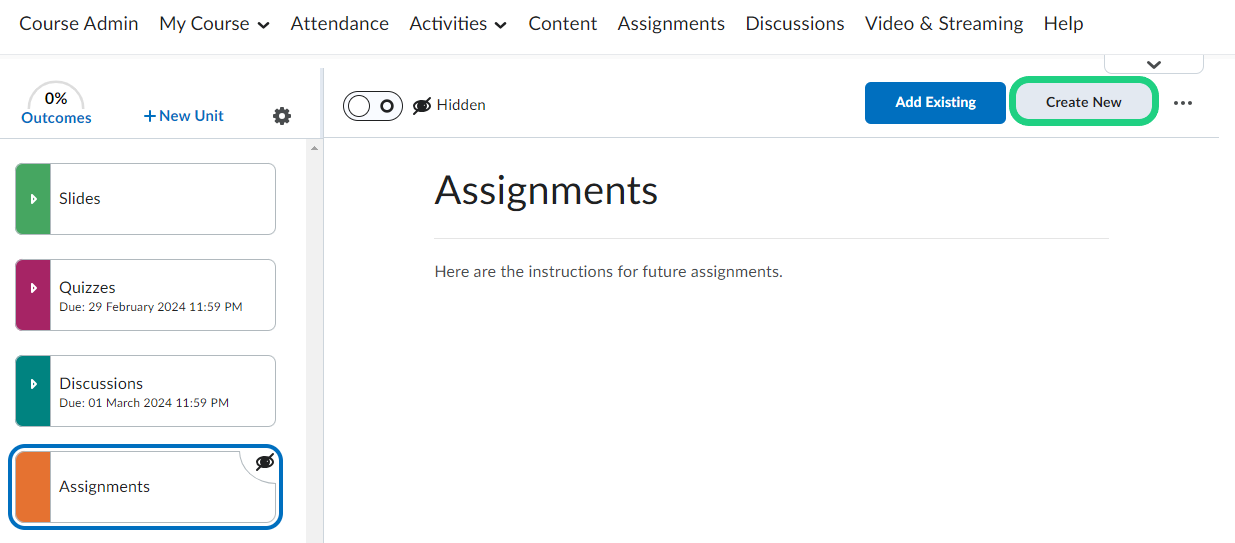Click the three-dots more options icon
The width and height of the screenshot is (1235, 543).
(1183, 103)
